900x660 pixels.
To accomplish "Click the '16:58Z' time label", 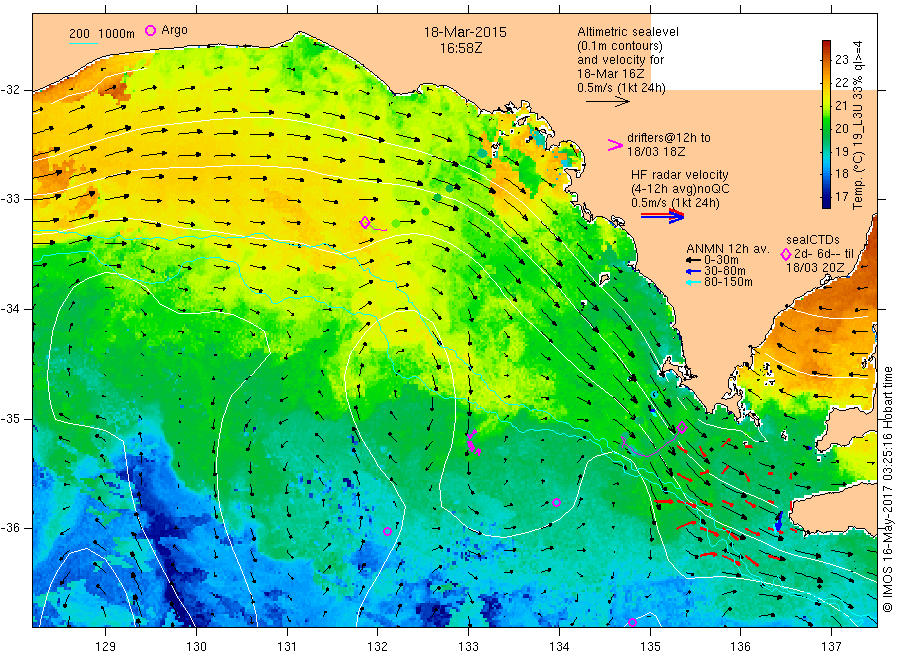I will click(x=461, y=48).
